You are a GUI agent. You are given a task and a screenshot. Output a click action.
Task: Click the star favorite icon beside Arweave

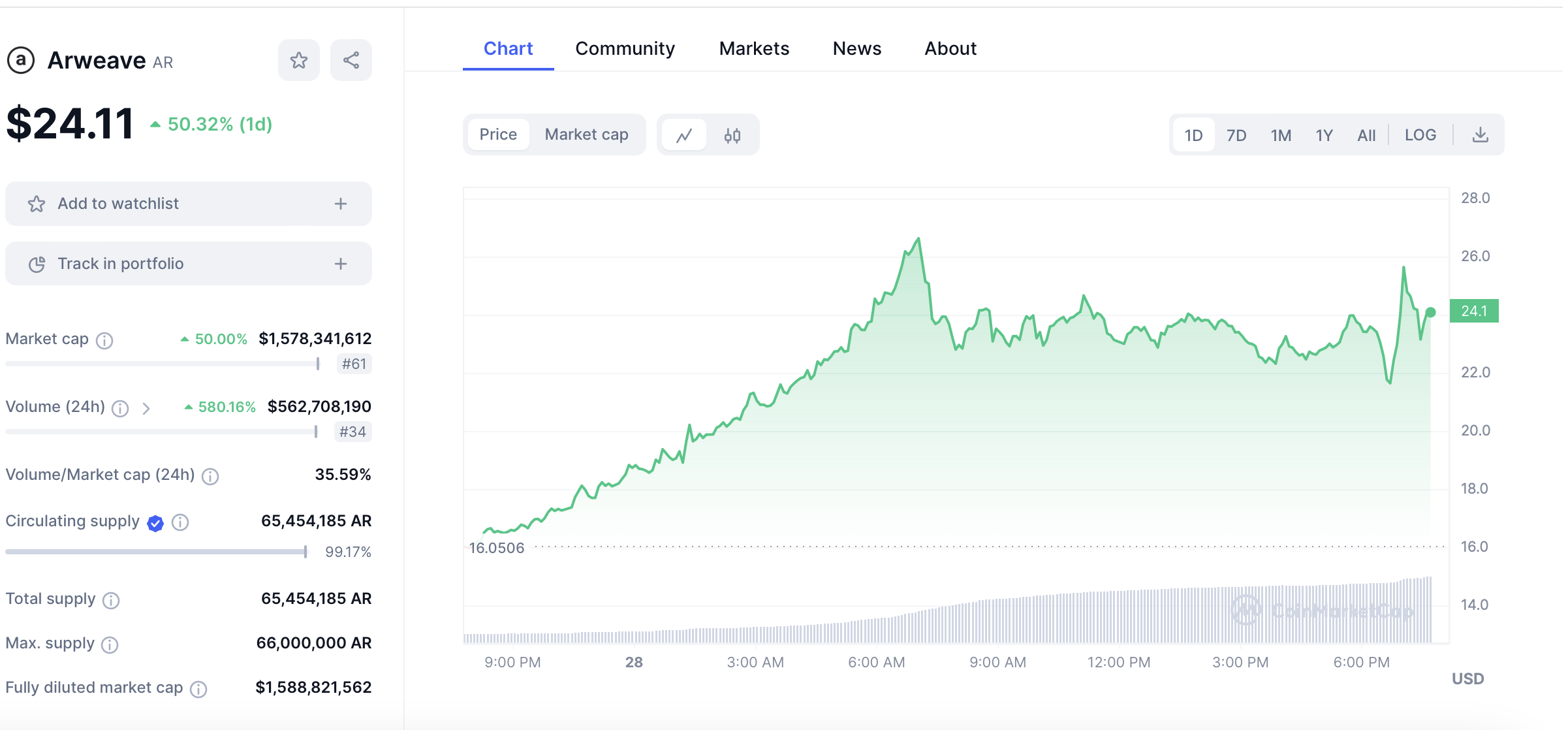coord(299,61)
